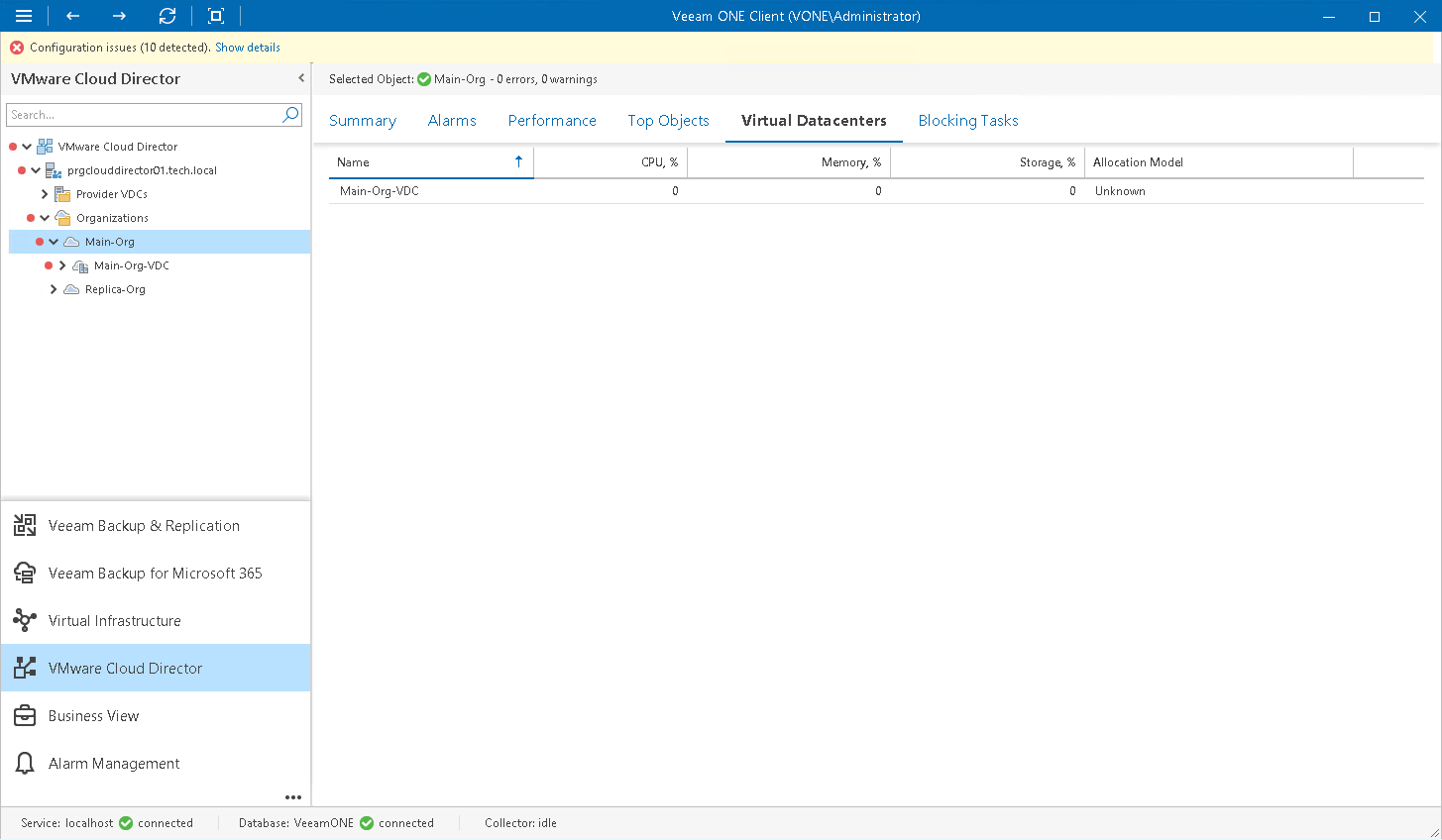Image resolution: width=1442 pixels, height=840 pixels.
Task: Expand the Main-Org-VDC tree node
Action: [62, 265]
